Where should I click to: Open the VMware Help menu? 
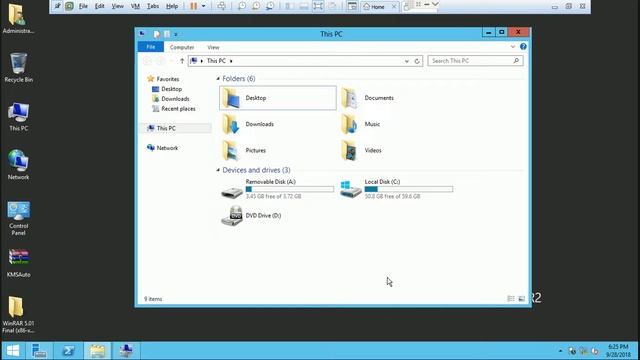tap(172, 6)
